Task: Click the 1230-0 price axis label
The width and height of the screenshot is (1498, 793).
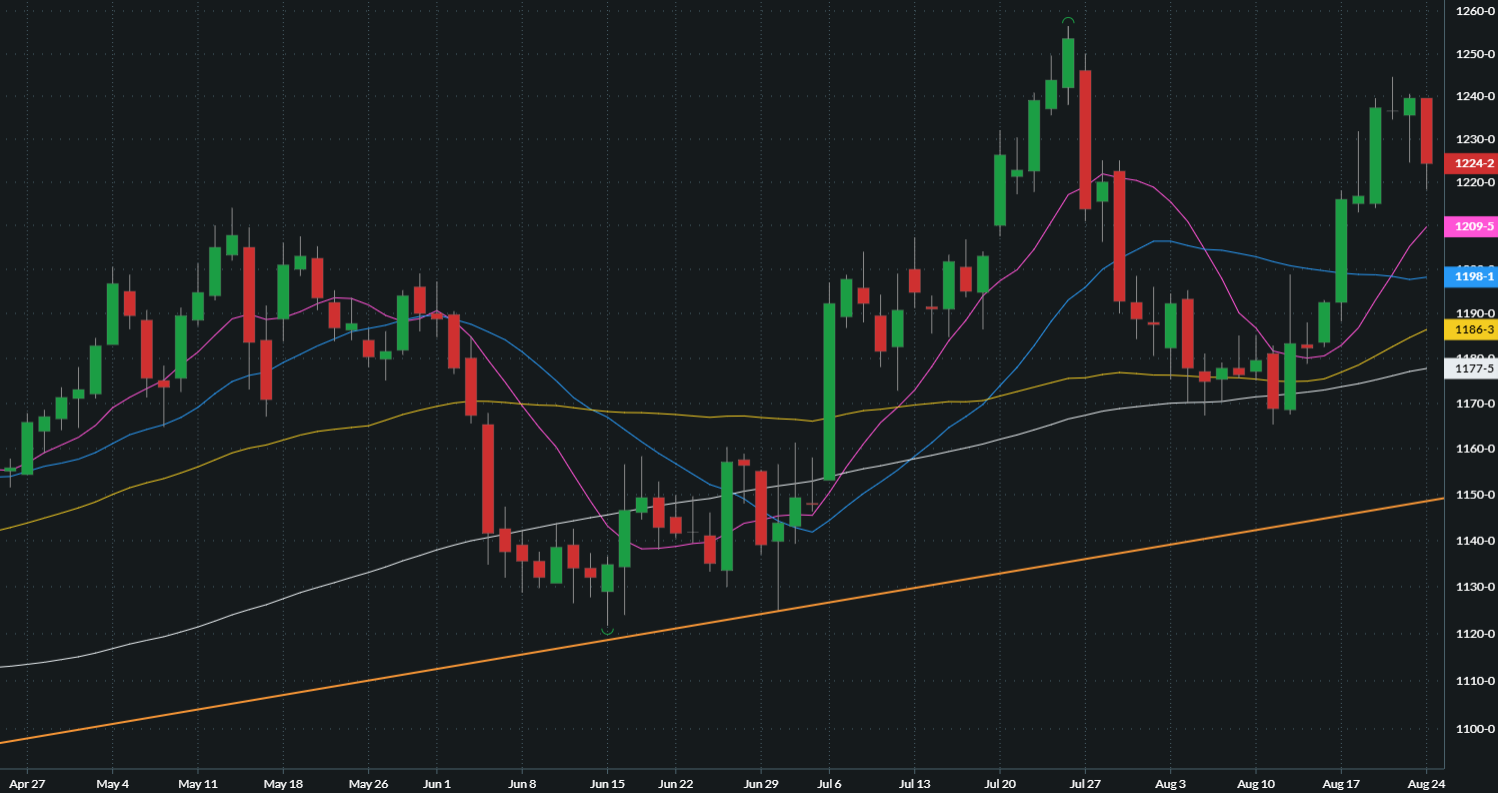Action: (x=1475, y=140)
